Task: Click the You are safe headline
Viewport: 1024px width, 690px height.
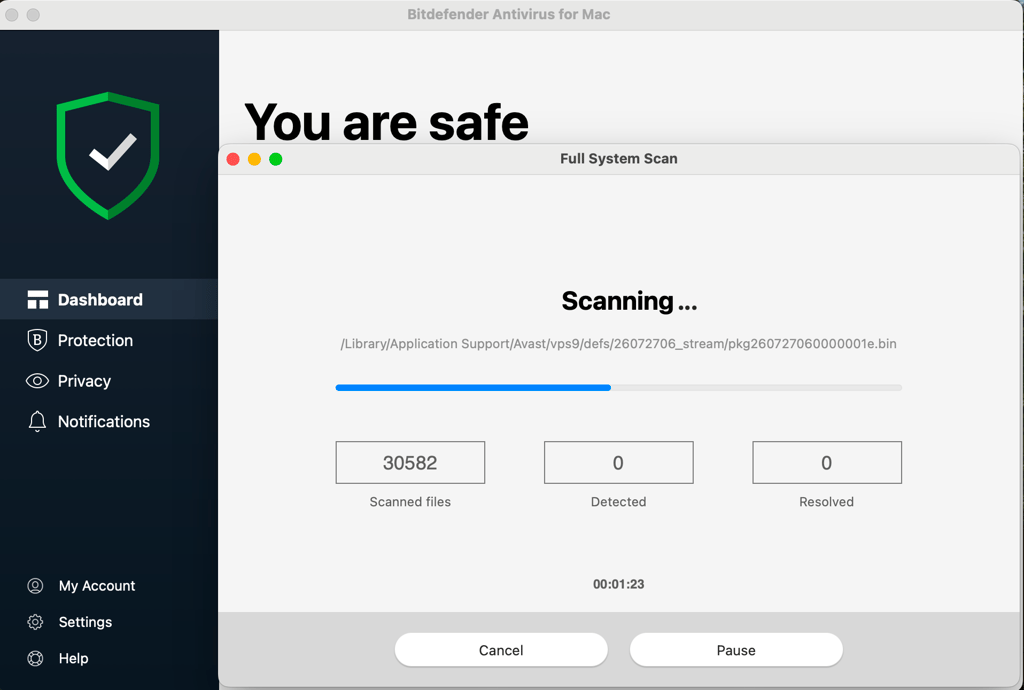Action: coord(386,122)
